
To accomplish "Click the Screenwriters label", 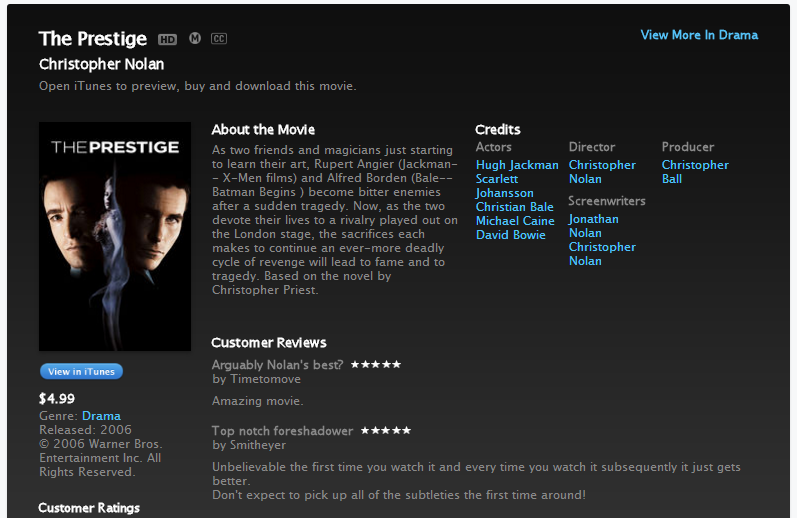I will click(x=607, y=201).
